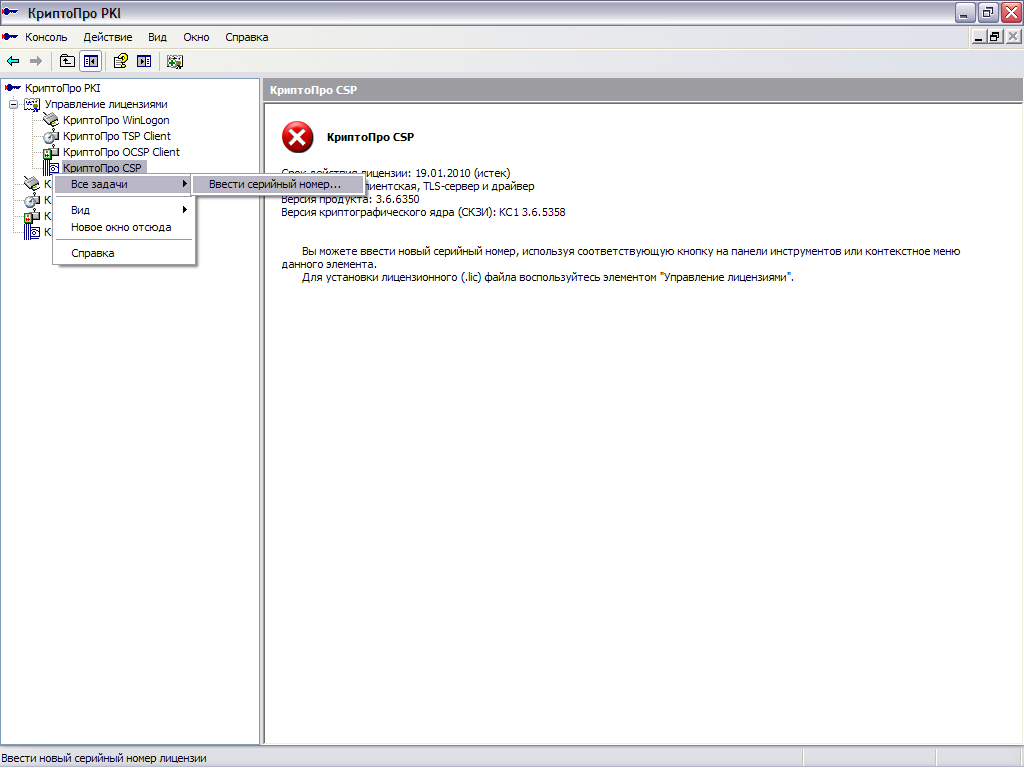Open the Окно menu
This screenshot has height=768, width=1024.
click(x=196, y=37)
